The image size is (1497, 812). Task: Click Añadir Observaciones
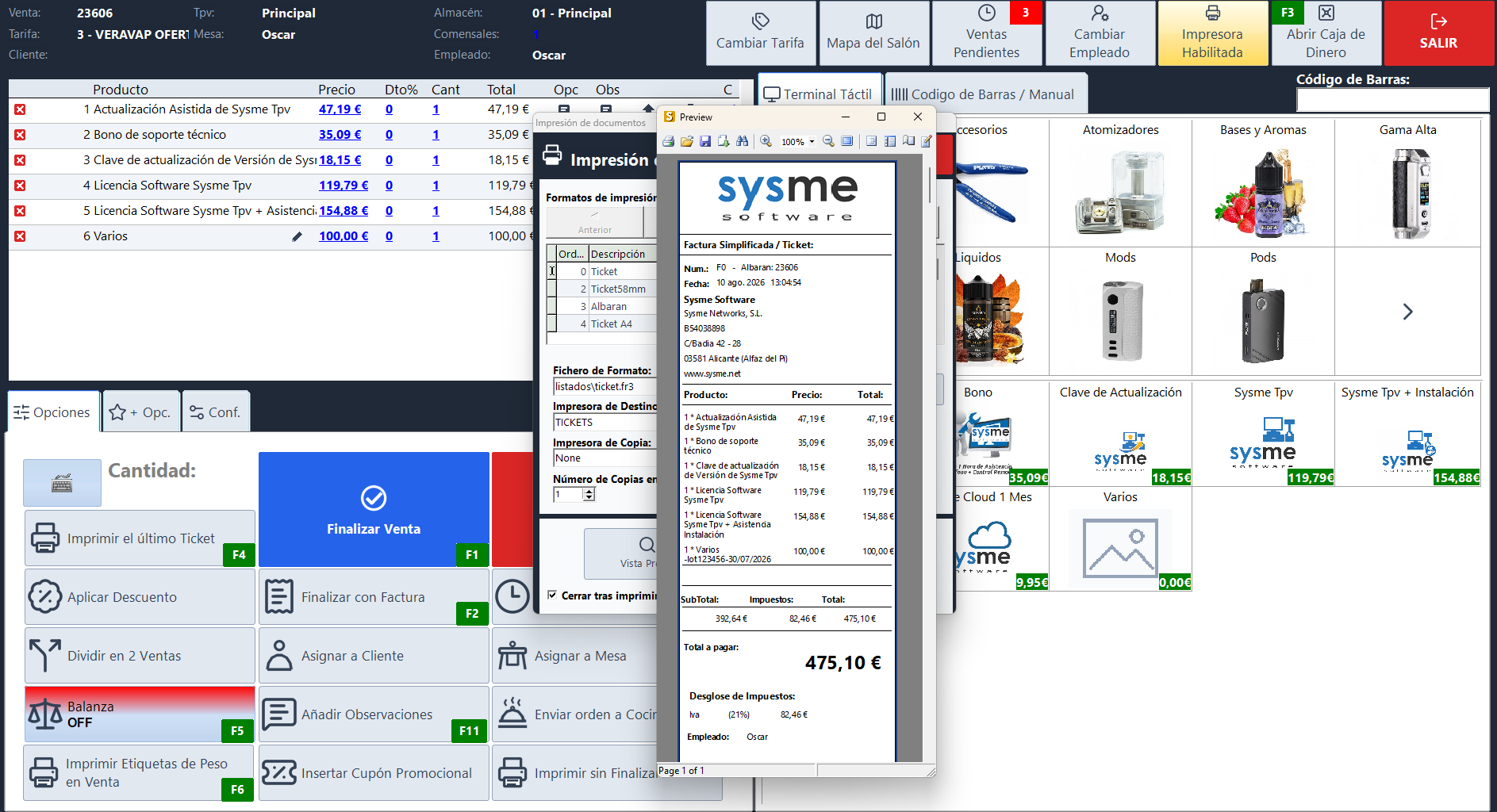(374, 714)
